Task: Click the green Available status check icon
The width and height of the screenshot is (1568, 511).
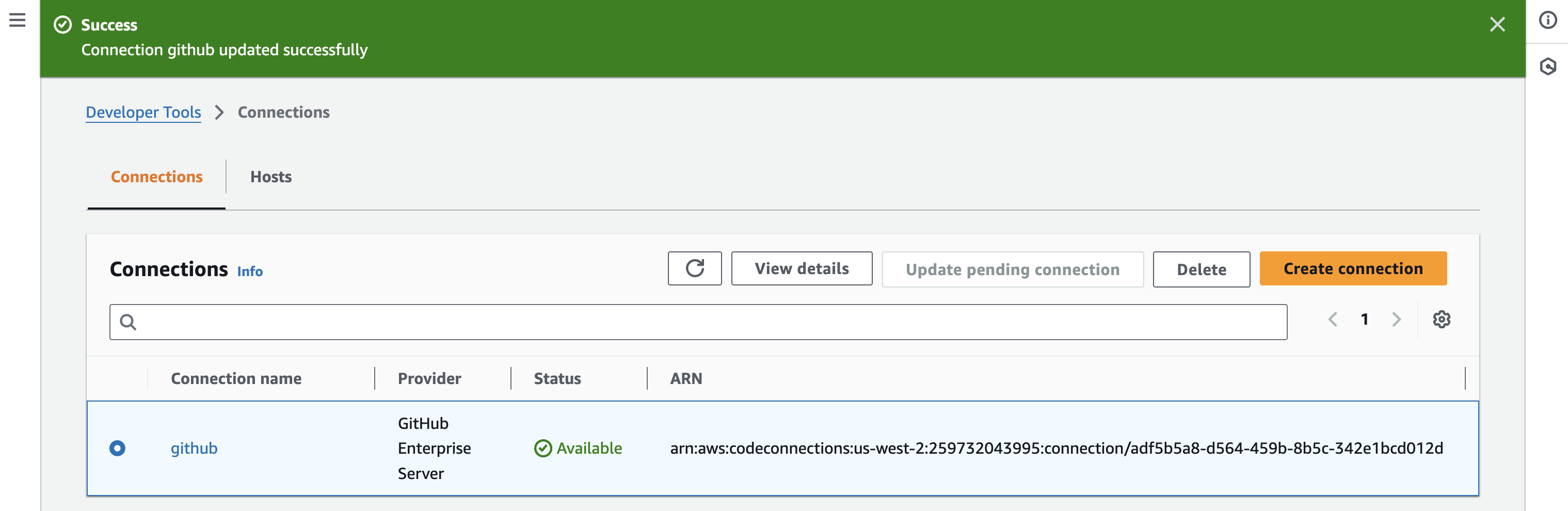Action: pos(542,448)
